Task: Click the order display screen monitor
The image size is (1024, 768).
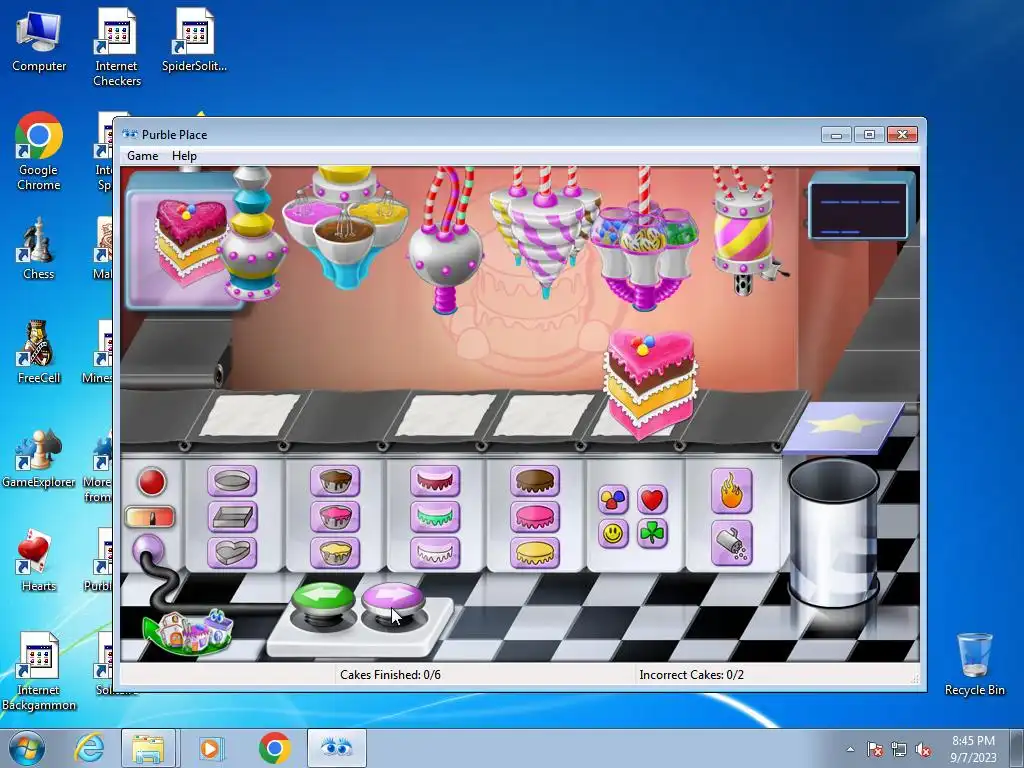Action: tap(861, 209)
